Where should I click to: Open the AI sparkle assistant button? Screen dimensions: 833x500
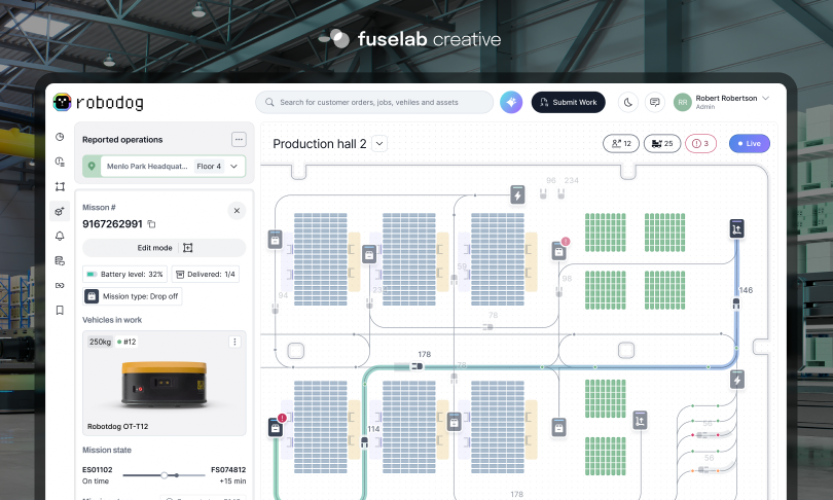pyautogui.click(x=511, y=102)
